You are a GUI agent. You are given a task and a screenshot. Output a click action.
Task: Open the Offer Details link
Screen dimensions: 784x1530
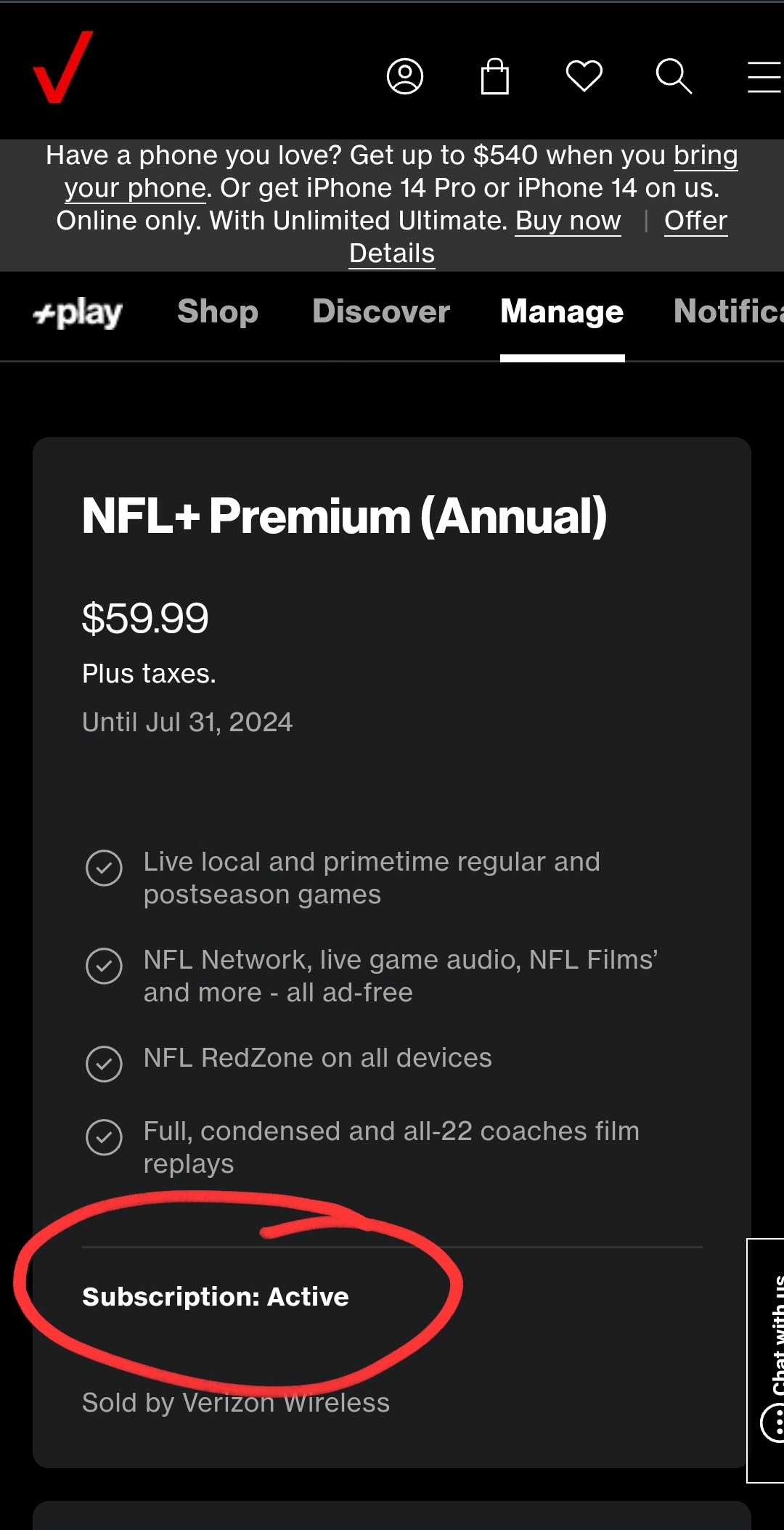coord(695,221)
